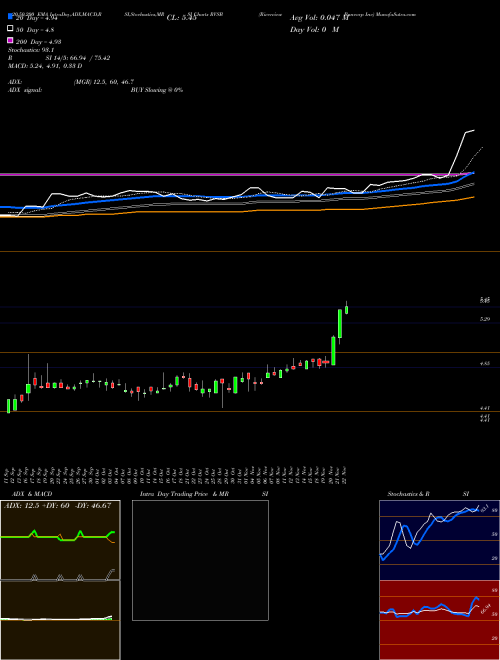This screenshot has height=660, width=500.
Task: Click the 'BUY Slowing @ 0%' signal text
Action: 157,90
